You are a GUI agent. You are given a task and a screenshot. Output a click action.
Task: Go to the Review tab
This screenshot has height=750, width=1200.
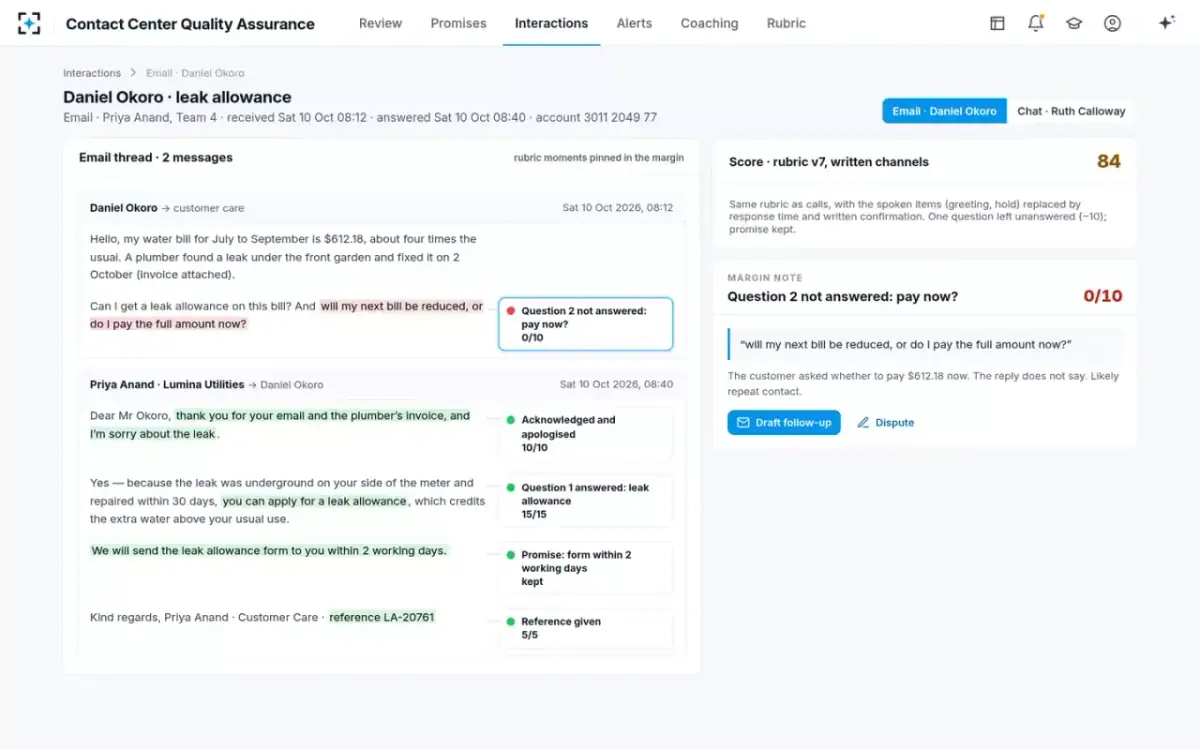click(x=380, y=23)
